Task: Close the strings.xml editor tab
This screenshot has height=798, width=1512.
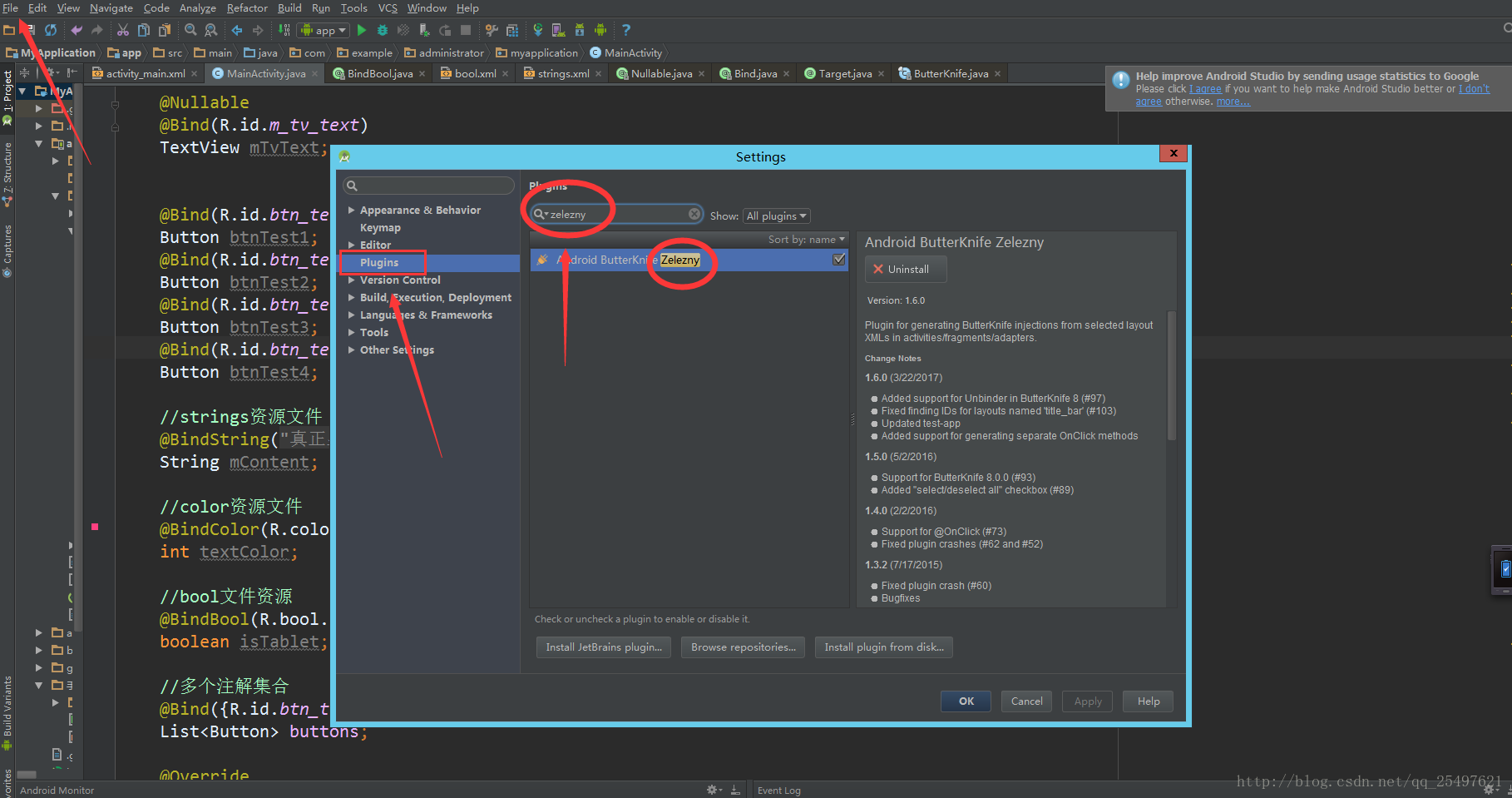Action: (x=599, y=74)
